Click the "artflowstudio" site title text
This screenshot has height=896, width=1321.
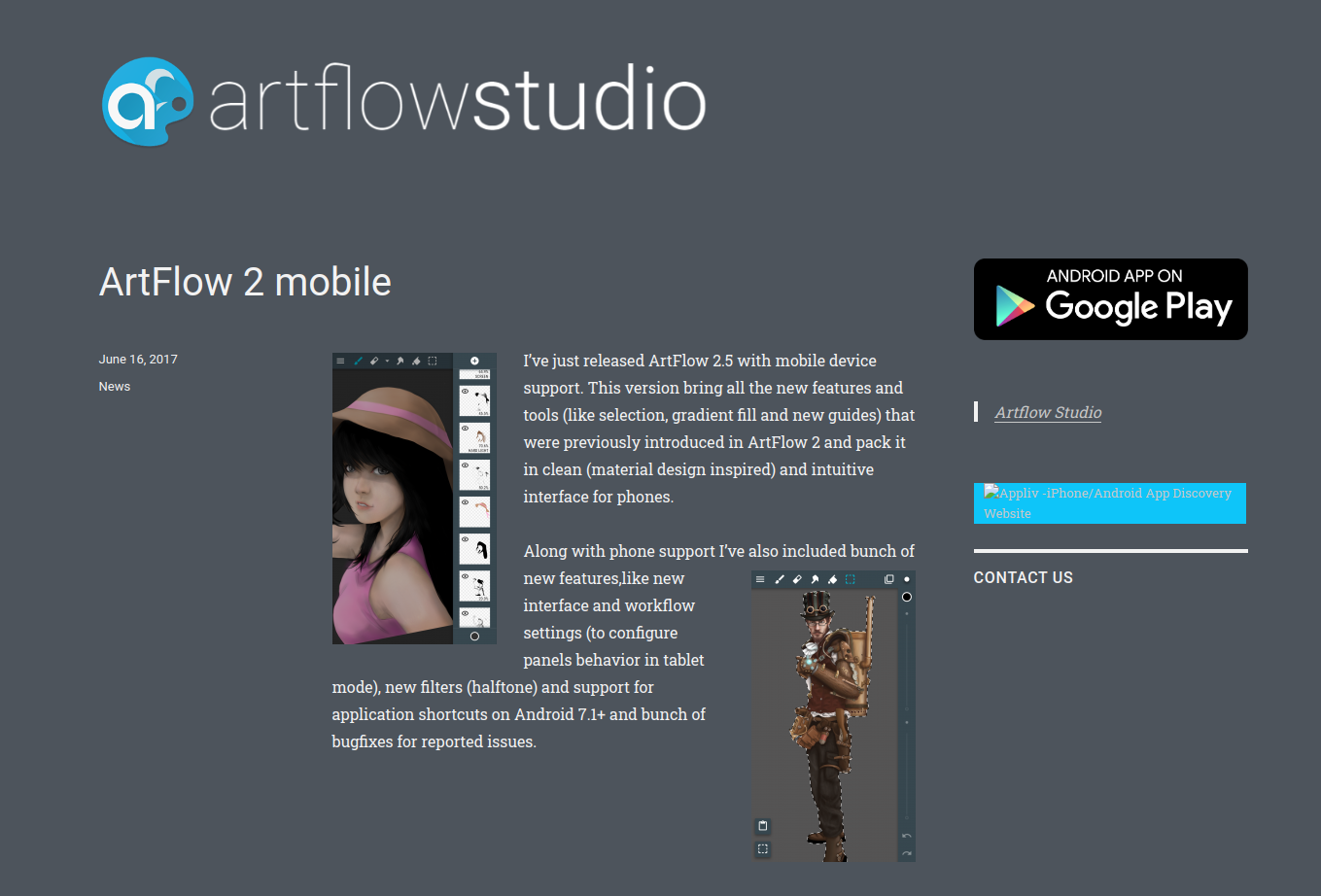coord(458,97)
